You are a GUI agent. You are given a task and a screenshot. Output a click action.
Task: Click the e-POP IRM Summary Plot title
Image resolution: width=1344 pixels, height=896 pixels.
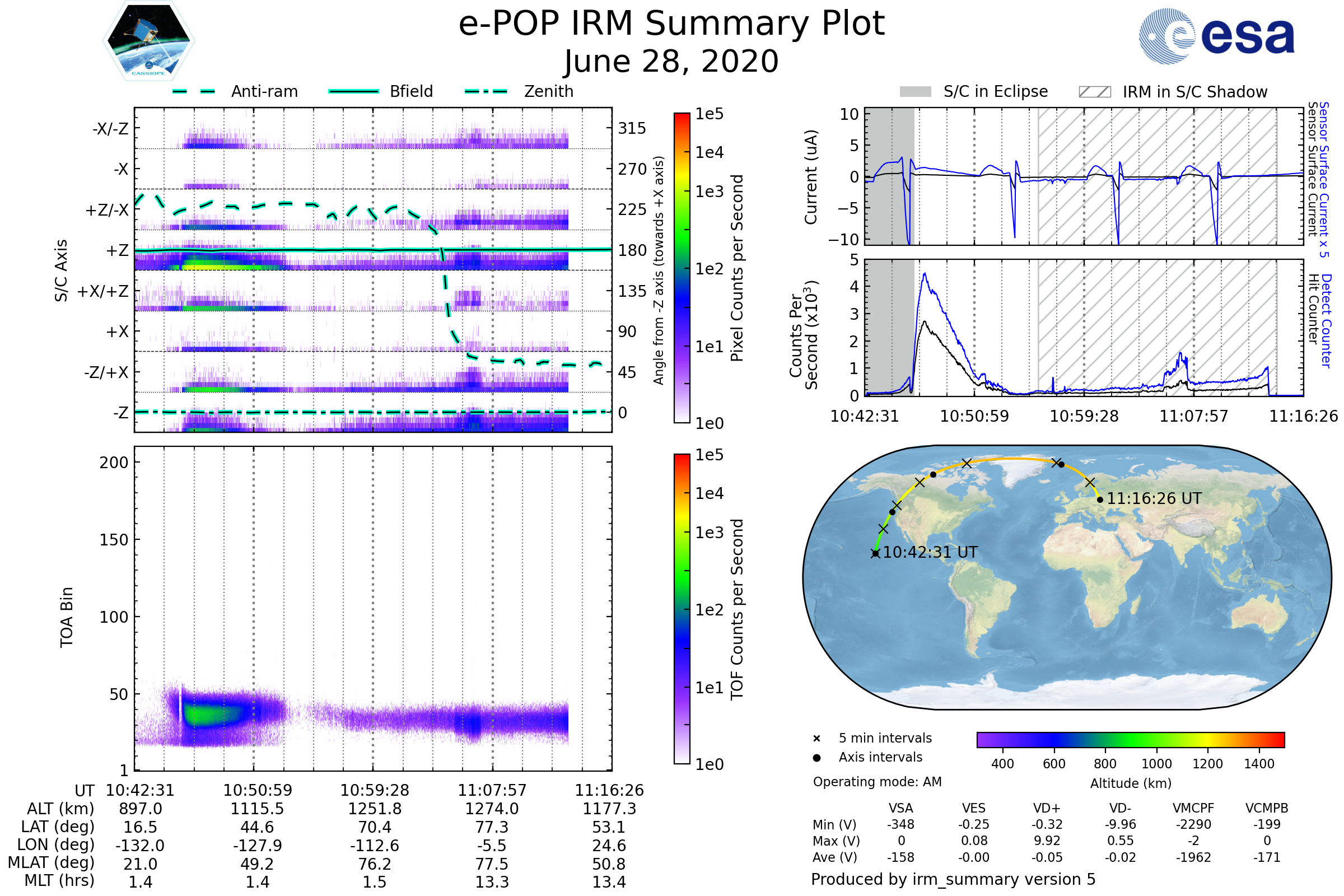point(671,24)
